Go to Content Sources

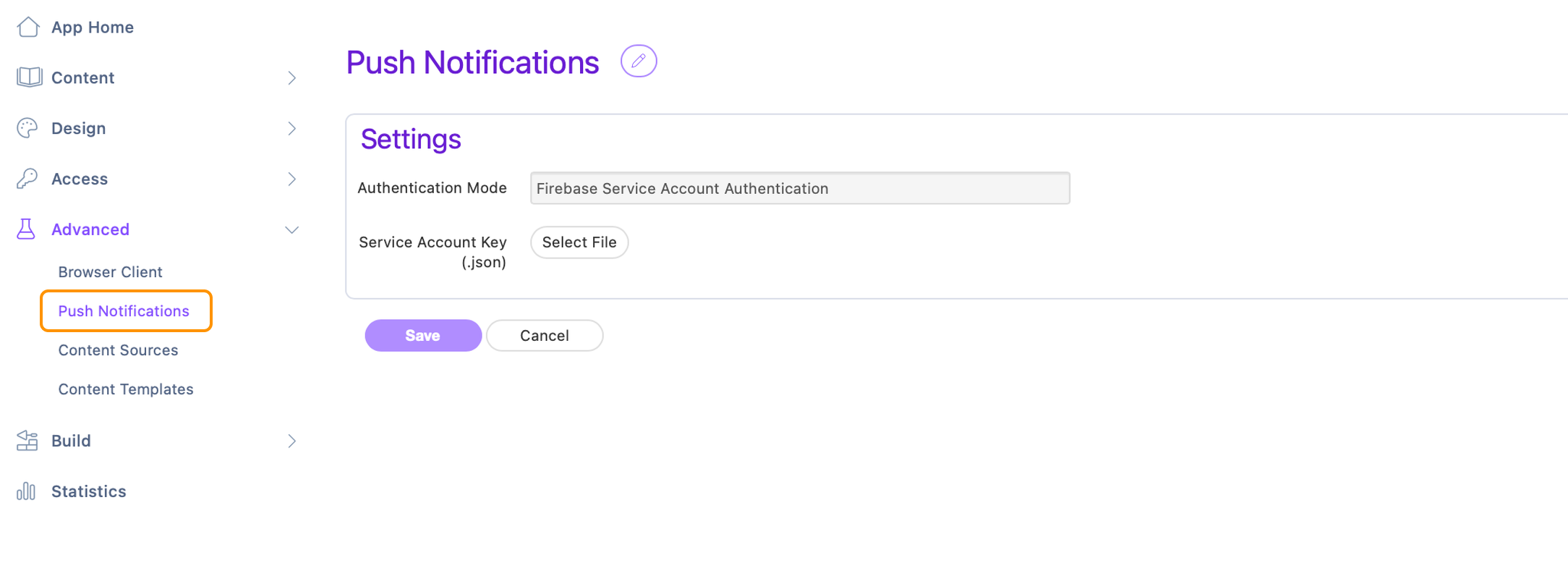point(118,350)
